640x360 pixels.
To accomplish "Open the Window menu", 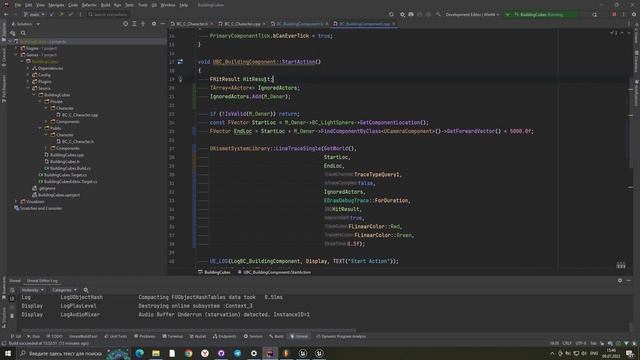I will pyautogui.click(x=168, y=5).
